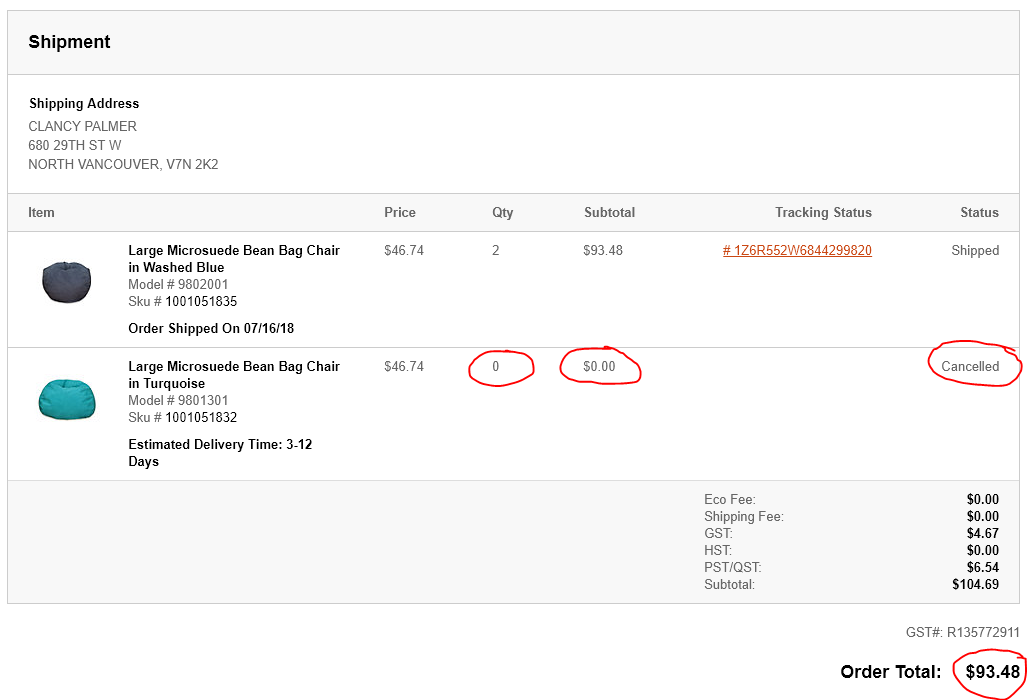Click the Qty column header
The image size is (1032, 700).
click(502, 212)
